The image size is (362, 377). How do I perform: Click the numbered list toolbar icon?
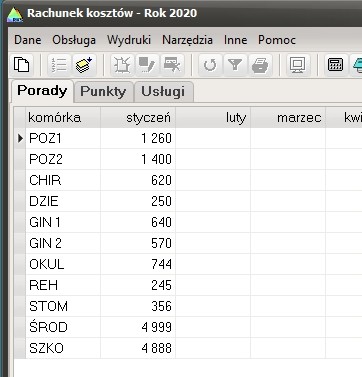(59, 65)
